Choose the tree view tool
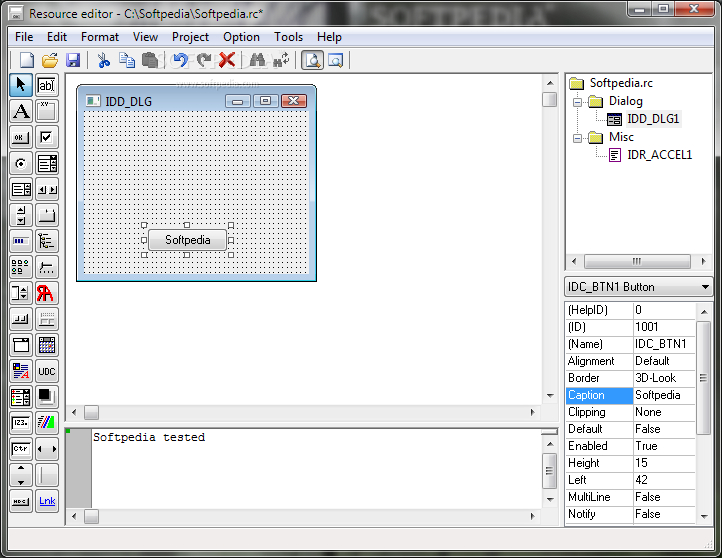Image resolution: width=722 pixels, height=558 pixels. (x=47, y=241)
